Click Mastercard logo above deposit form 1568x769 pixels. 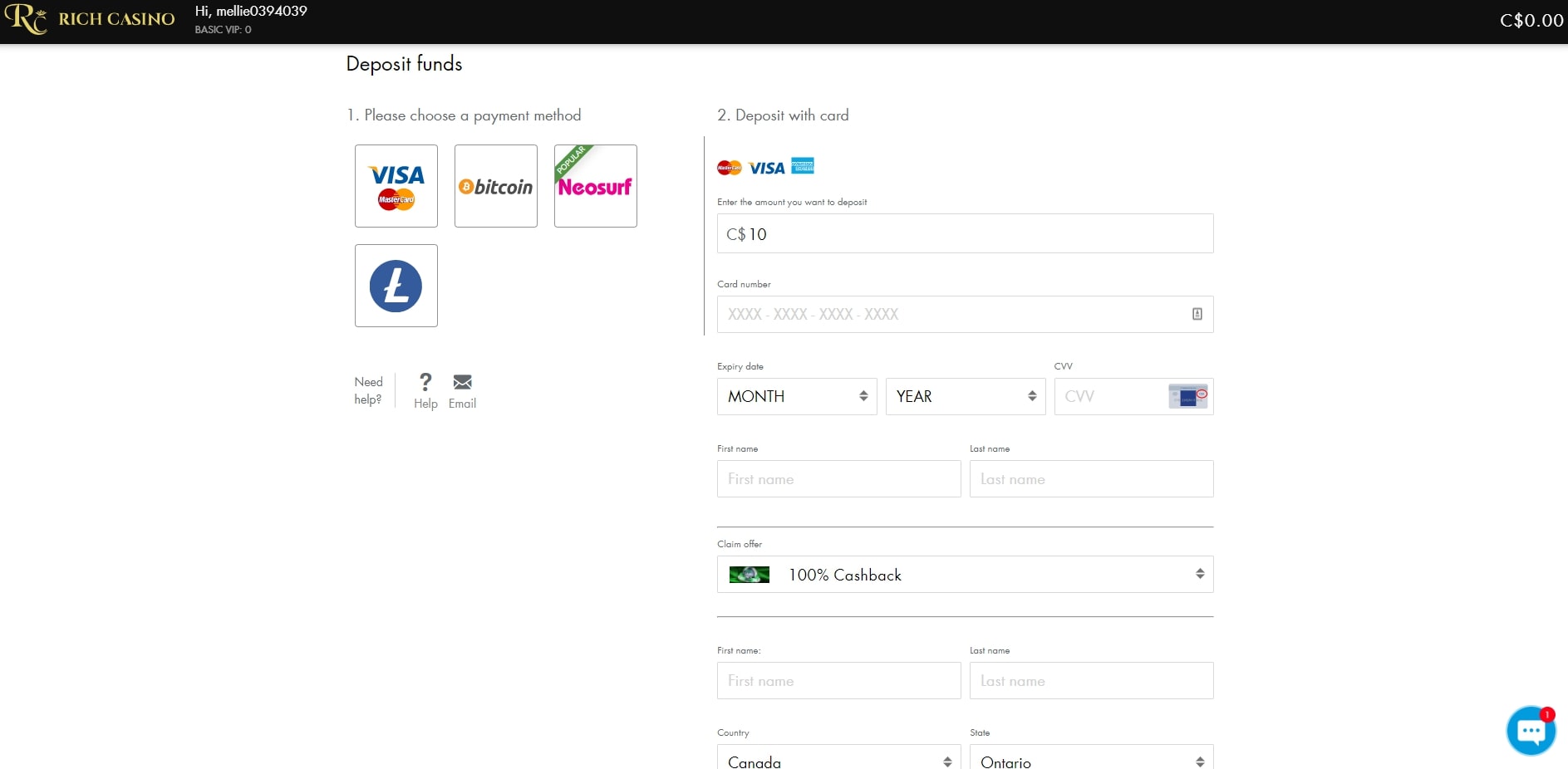pos(730,168)
